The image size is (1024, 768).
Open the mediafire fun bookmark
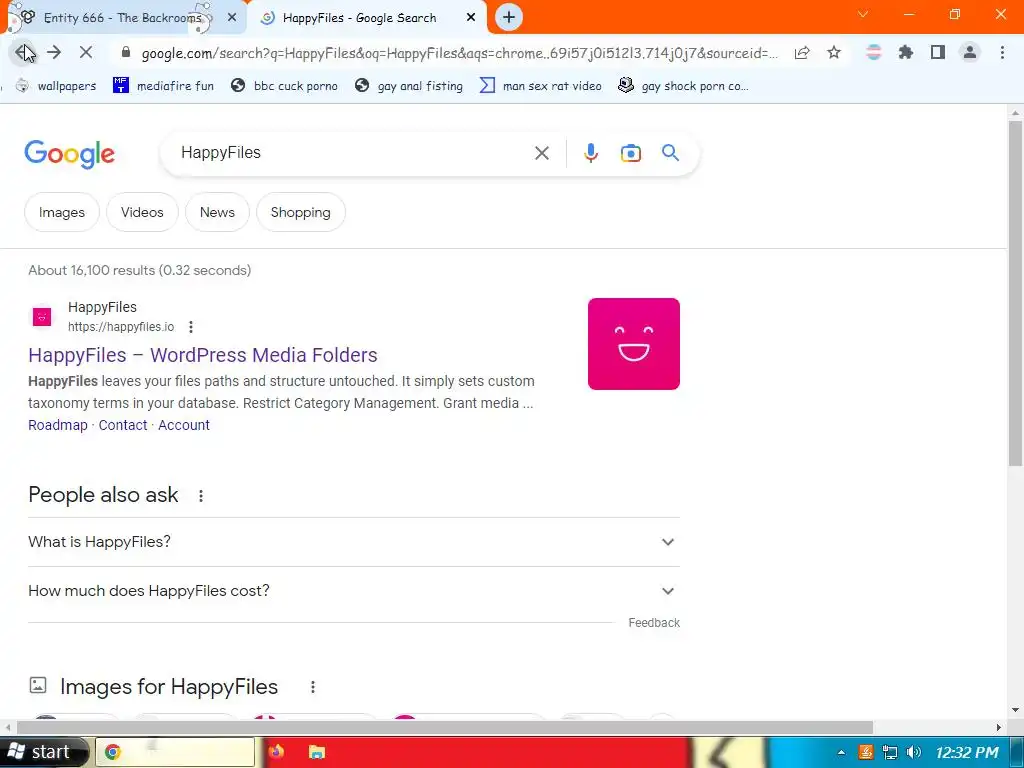pos(163,86)
